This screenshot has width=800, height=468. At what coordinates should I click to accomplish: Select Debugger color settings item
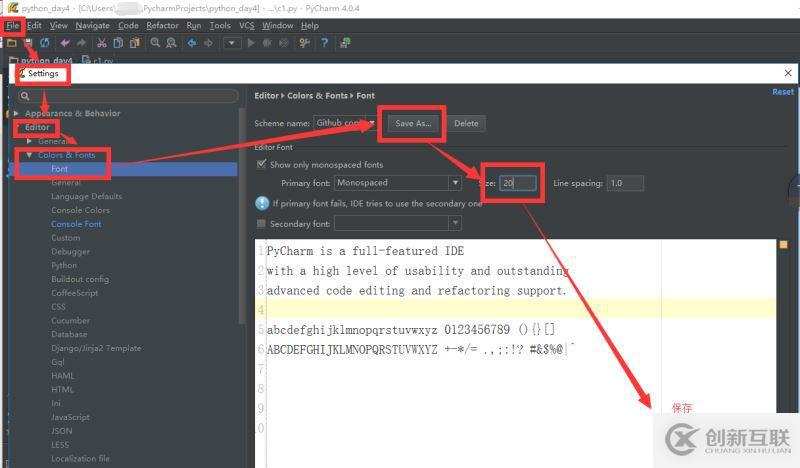(x=70, y=252)
